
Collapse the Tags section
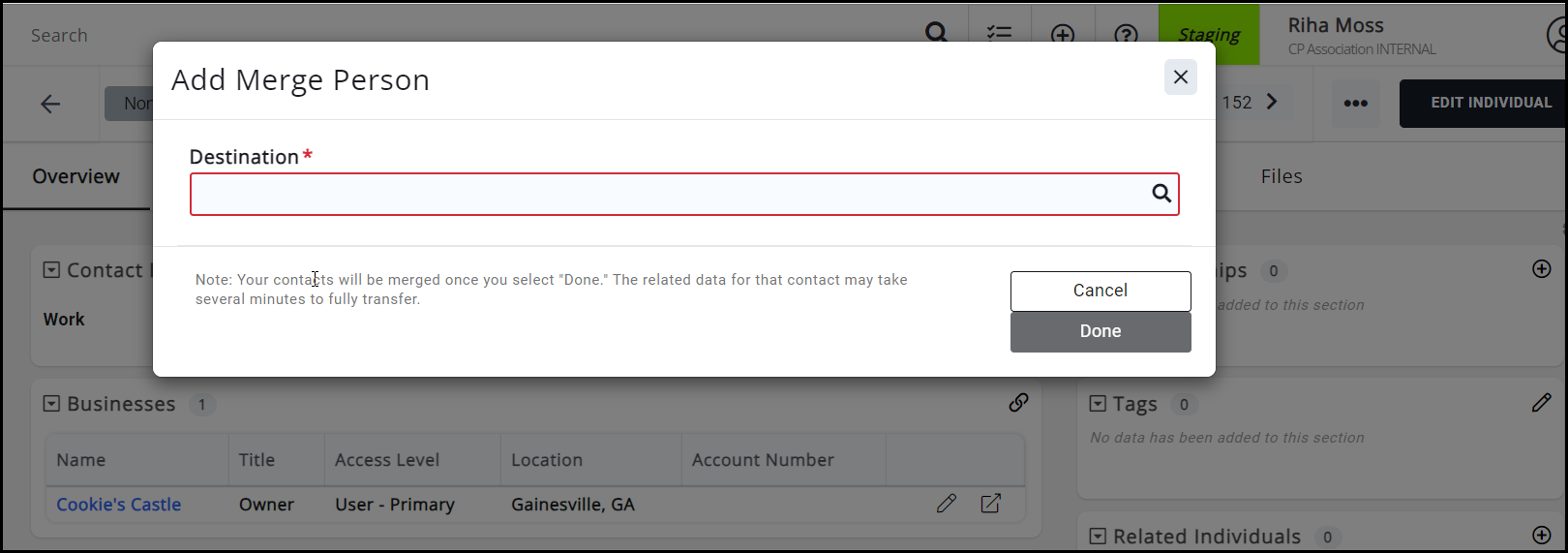point(1098,404)
